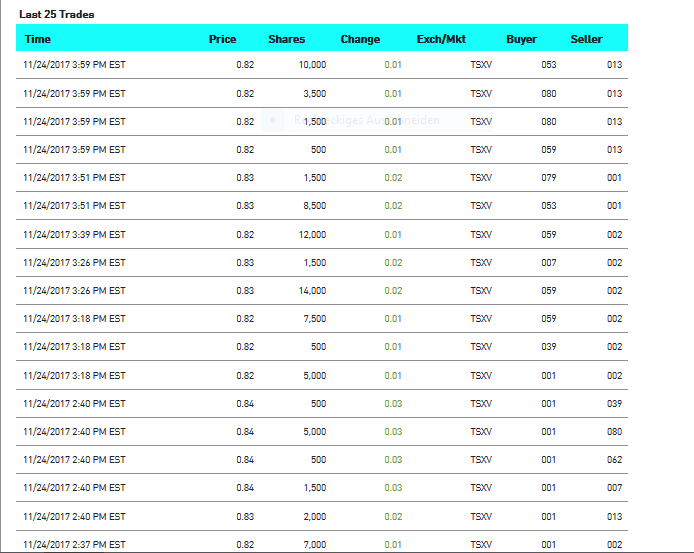Click time cell of the 7,500-share trade
The image size is (694, 553).
[x=74, y=319]
